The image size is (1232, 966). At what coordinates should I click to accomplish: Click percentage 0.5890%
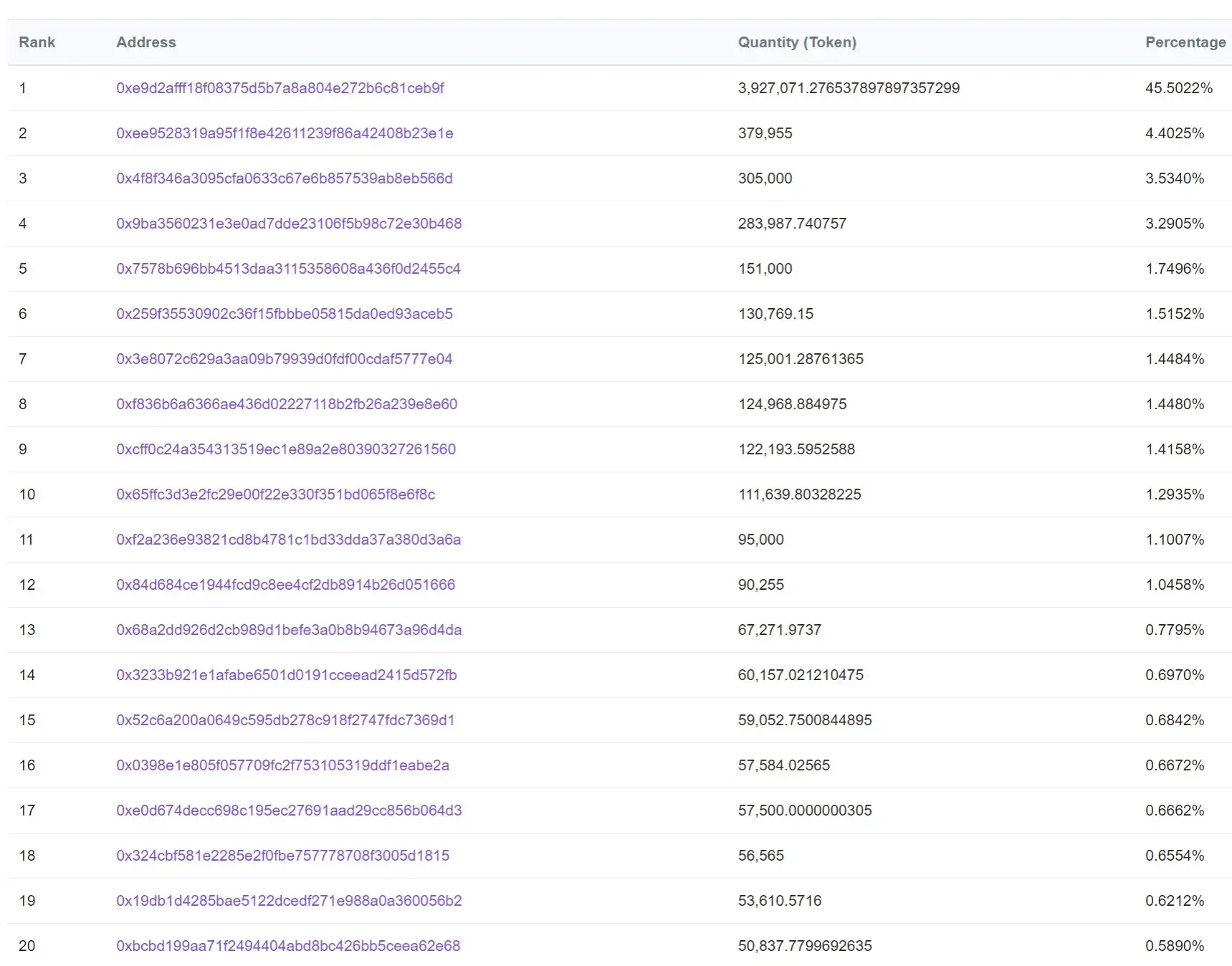1175,946
